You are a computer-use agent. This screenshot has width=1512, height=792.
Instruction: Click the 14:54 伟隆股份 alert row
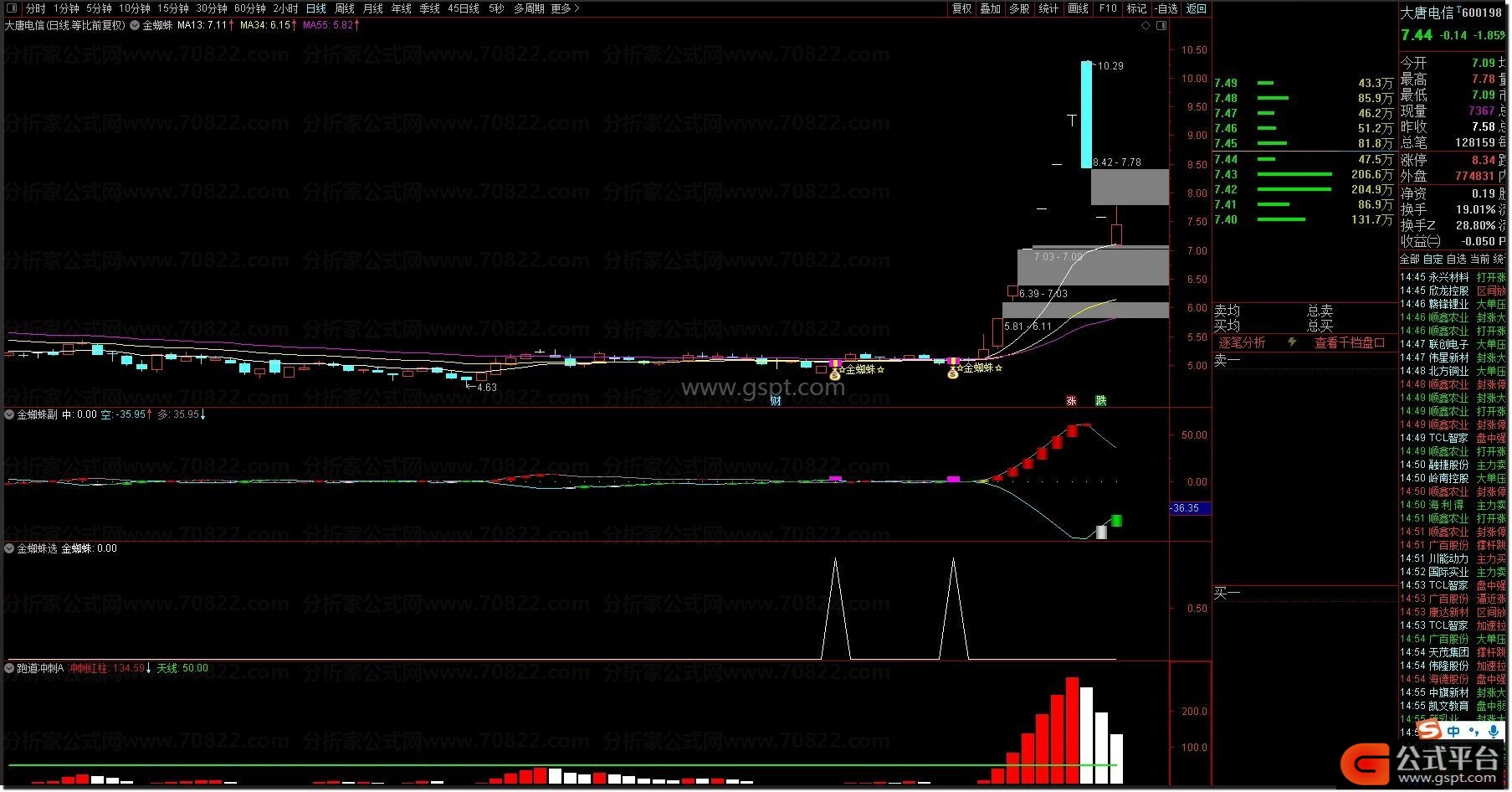[x=1453, y=666]
